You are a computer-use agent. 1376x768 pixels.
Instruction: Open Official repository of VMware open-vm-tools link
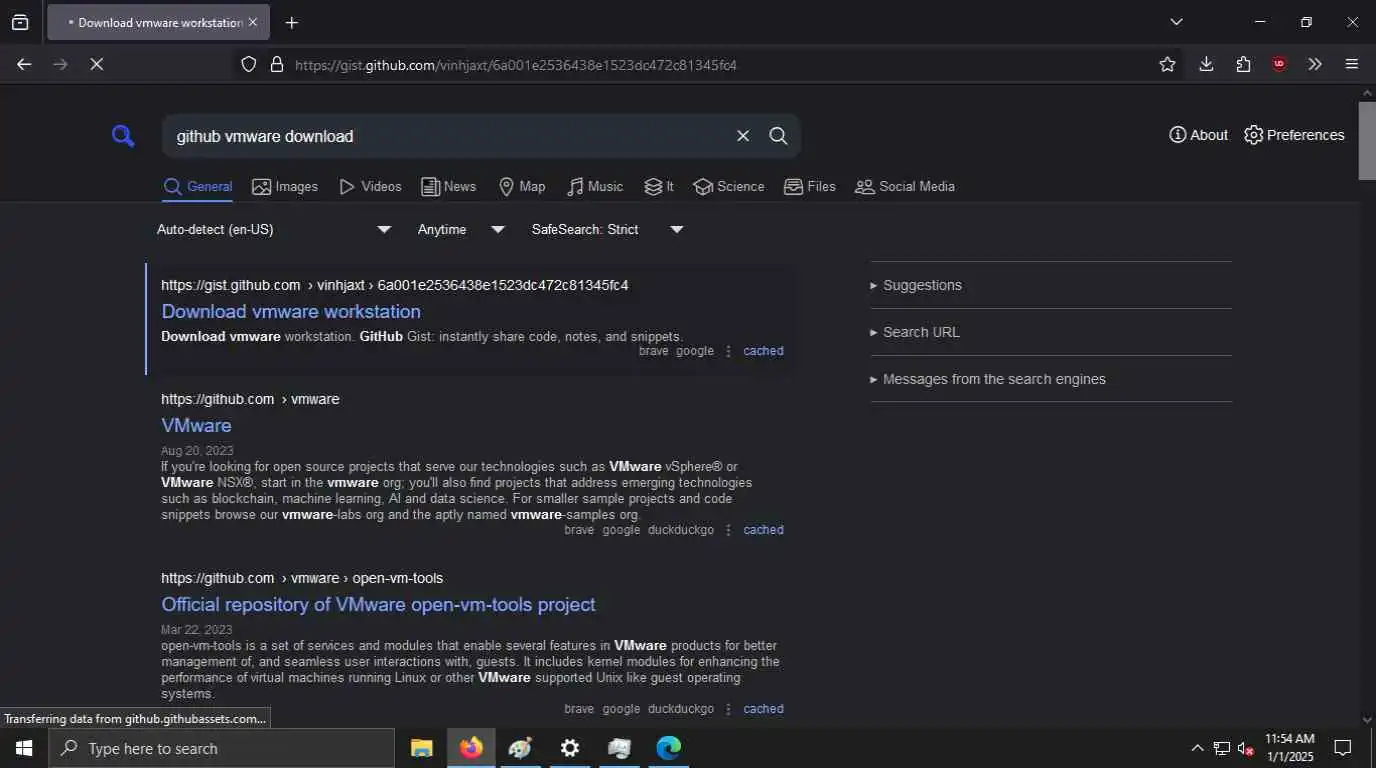pyautogui.click(x=378, y=605)
